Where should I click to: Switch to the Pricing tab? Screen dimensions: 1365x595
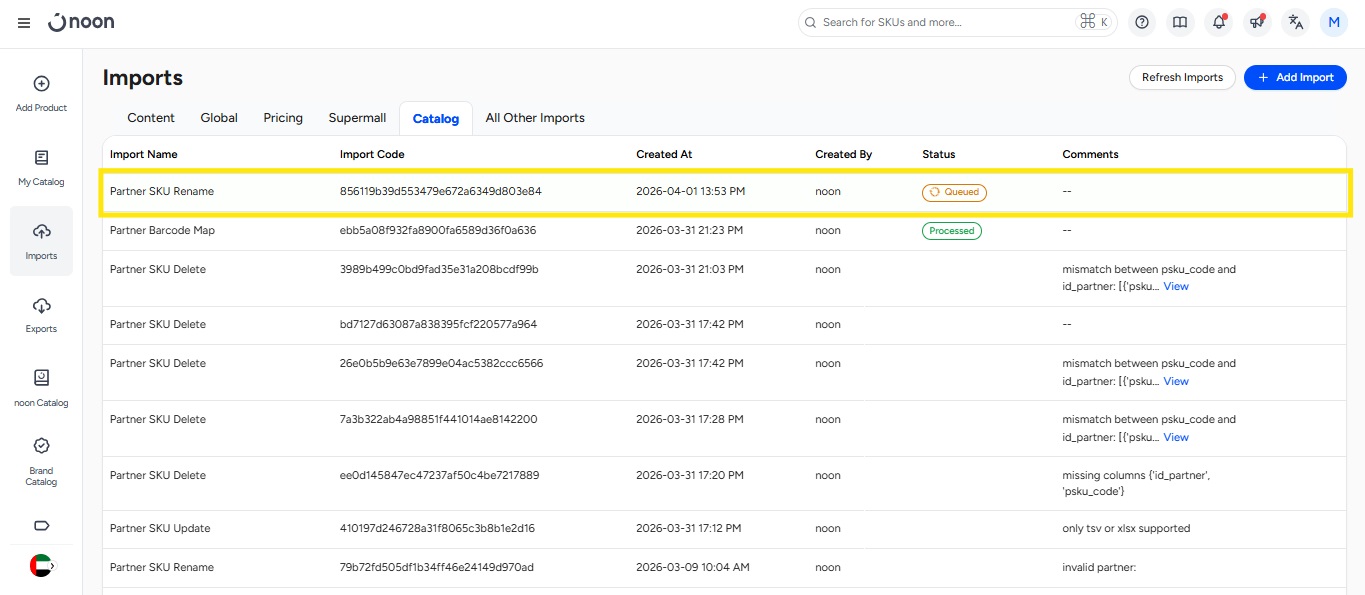(283, 118)
